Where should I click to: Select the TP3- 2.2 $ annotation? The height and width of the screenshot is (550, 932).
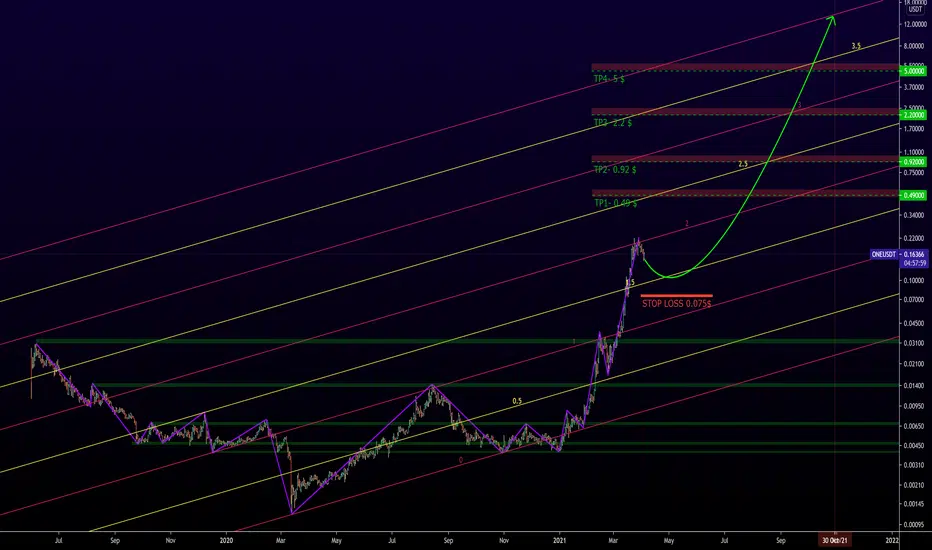pyautogui.click(x=612, y=123)
